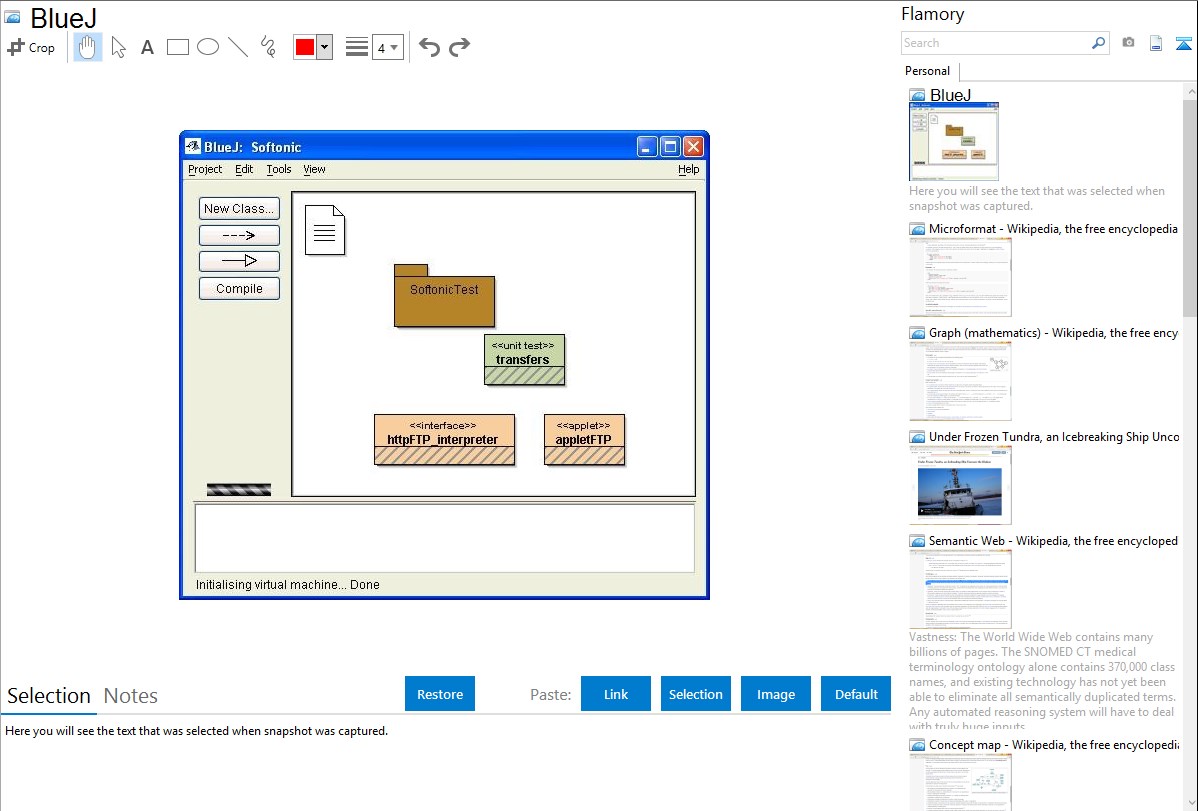Open the Microformat Wikipedia snapshot thumbnail
The width and height of the screenshot is (1198, 811).
(960, 277)
